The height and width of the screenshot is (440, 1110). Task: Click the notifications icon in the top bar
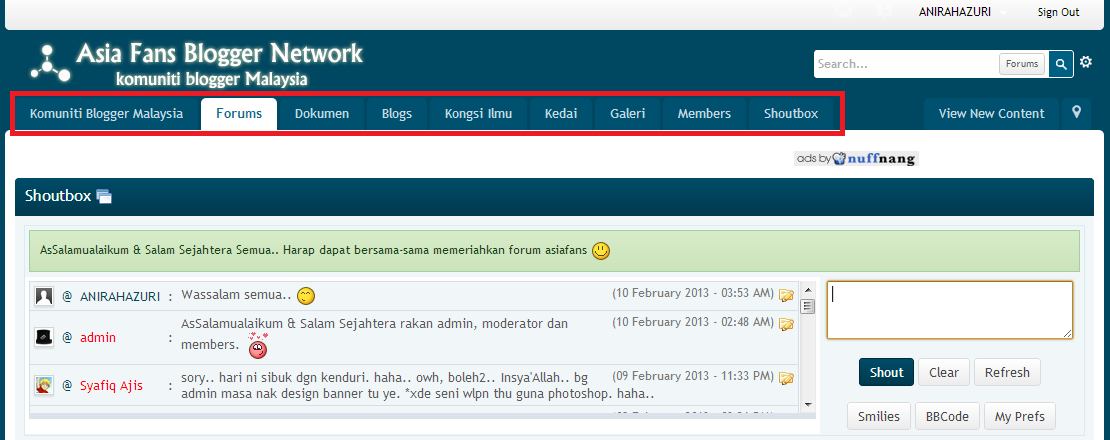[x=883, y=12]
